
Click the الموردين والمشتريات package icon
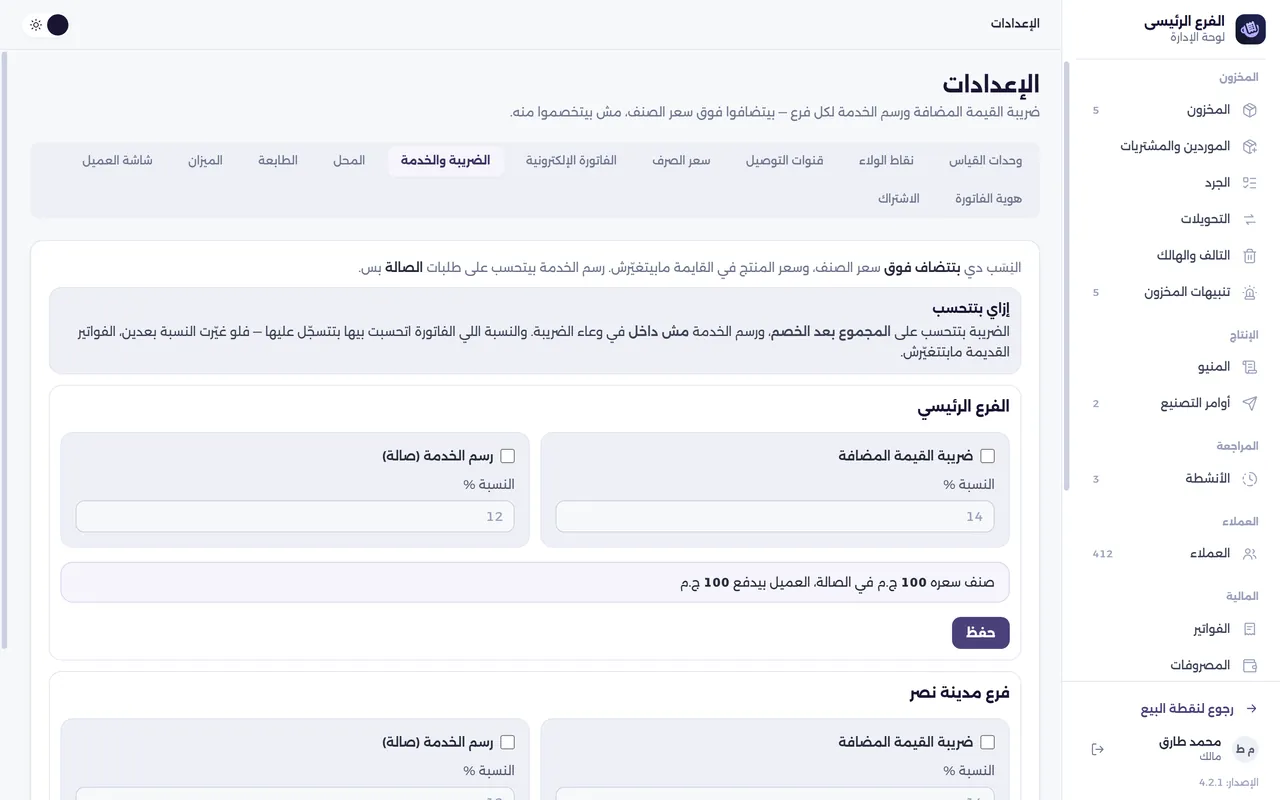pyautogui.click(x=1249, y=146)
